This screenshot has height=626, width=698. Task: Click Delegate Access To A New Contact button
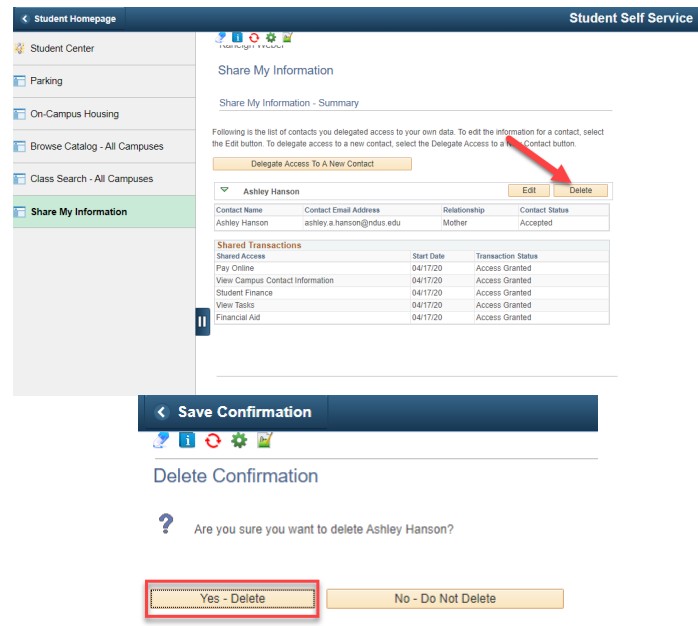[x=312, y=164]
